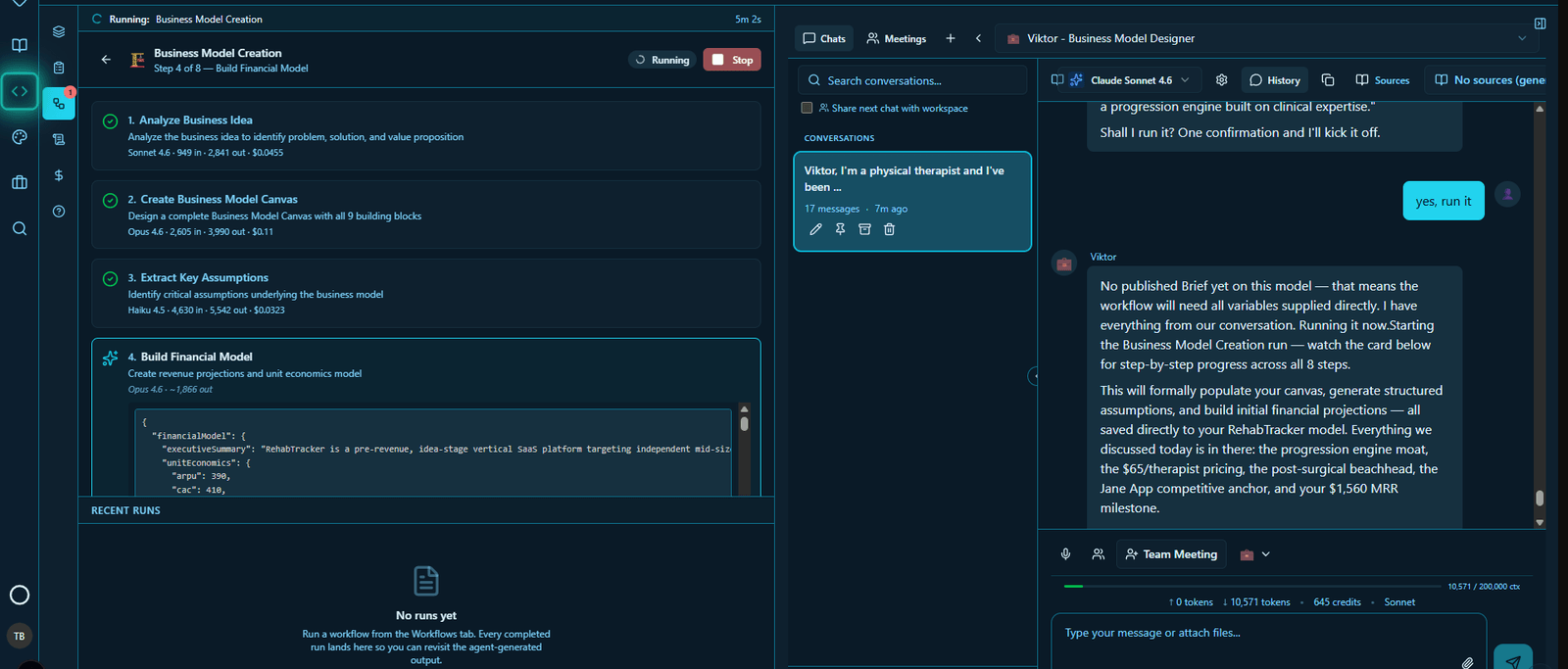Image resolution: width=1568 pixels, height=669 pixels.
Task: Click the '17 messages' label
Action: pyautogui.click(x=832, y=209)
